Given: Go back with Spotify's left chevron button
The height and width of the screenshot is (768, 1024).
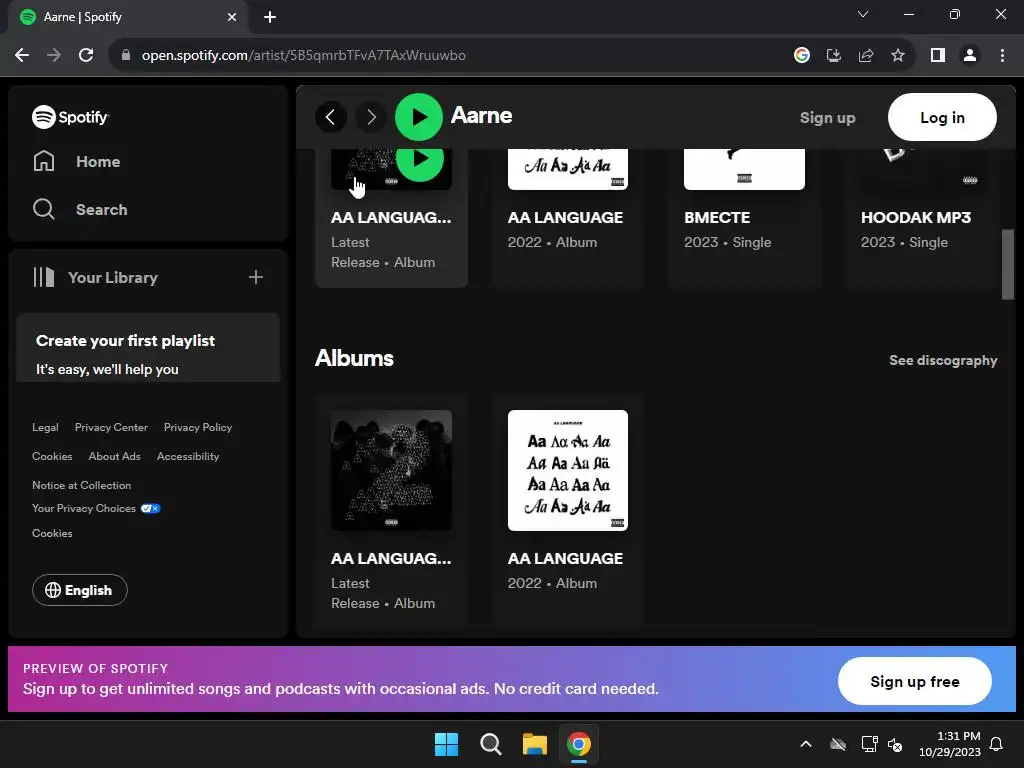Looking at the screenshot, I should [x=330, y=118].
